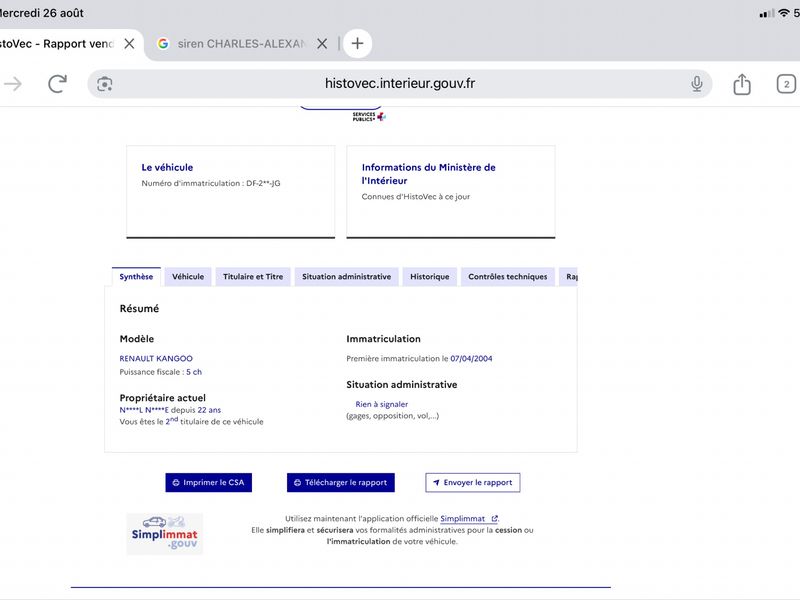The height and width of the screenshot is (600, 800).
Task: Close the HistoVec Rapport tab
Action: pyautogui.click(x=130, y=44)
